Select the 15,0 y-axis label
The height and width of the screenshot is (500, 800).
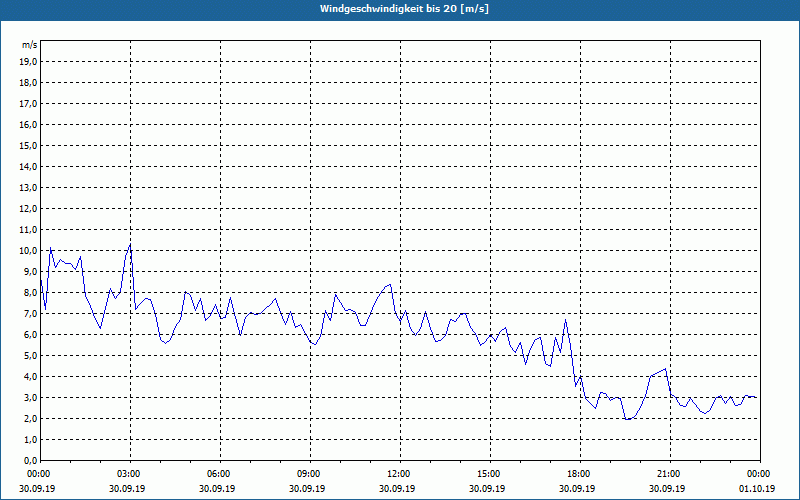coord(29,145)
